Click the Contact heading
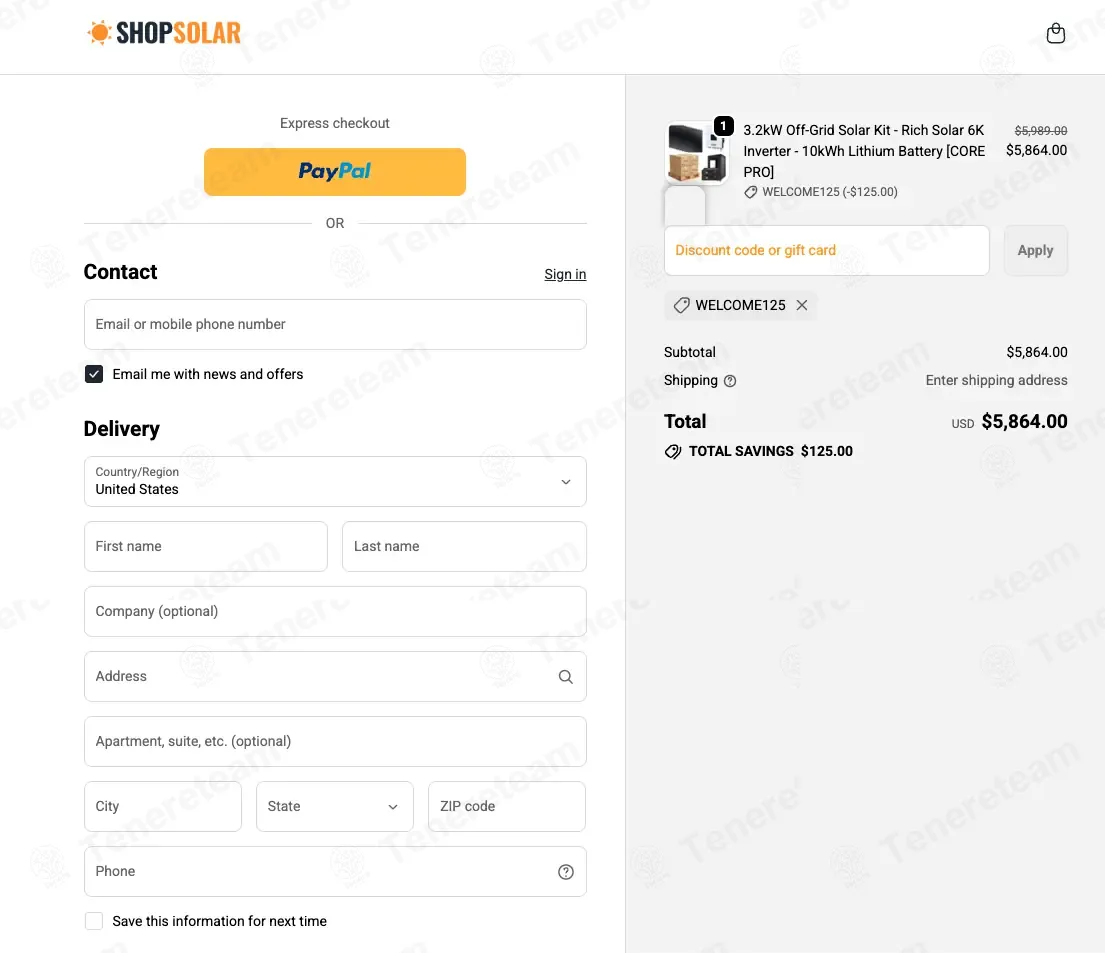Screen dimensions: 1105x953 (x=121, y=272)
